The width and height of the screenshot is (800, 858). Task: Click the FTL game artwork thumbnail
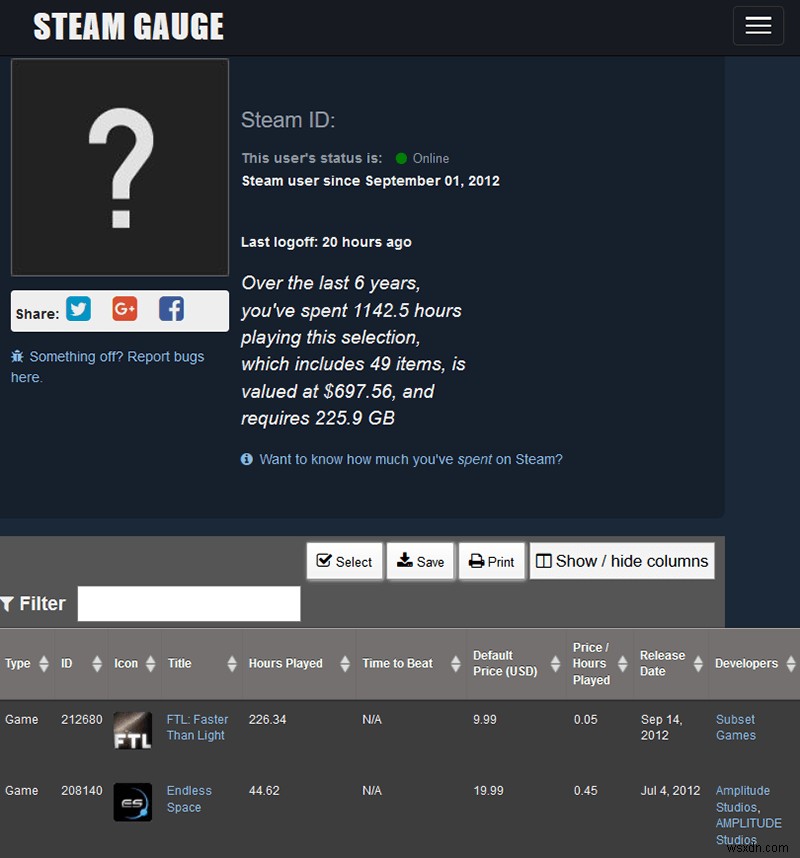click(x=133, y=729)
